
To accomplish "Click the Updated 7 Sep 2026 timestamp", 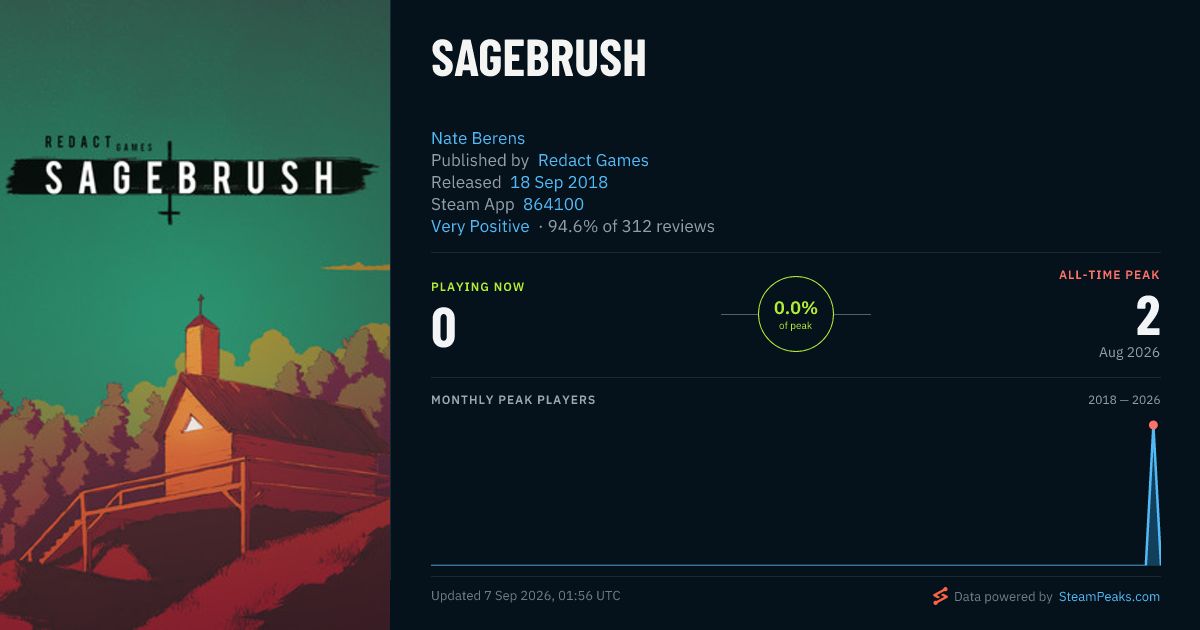I will point(526,596).
